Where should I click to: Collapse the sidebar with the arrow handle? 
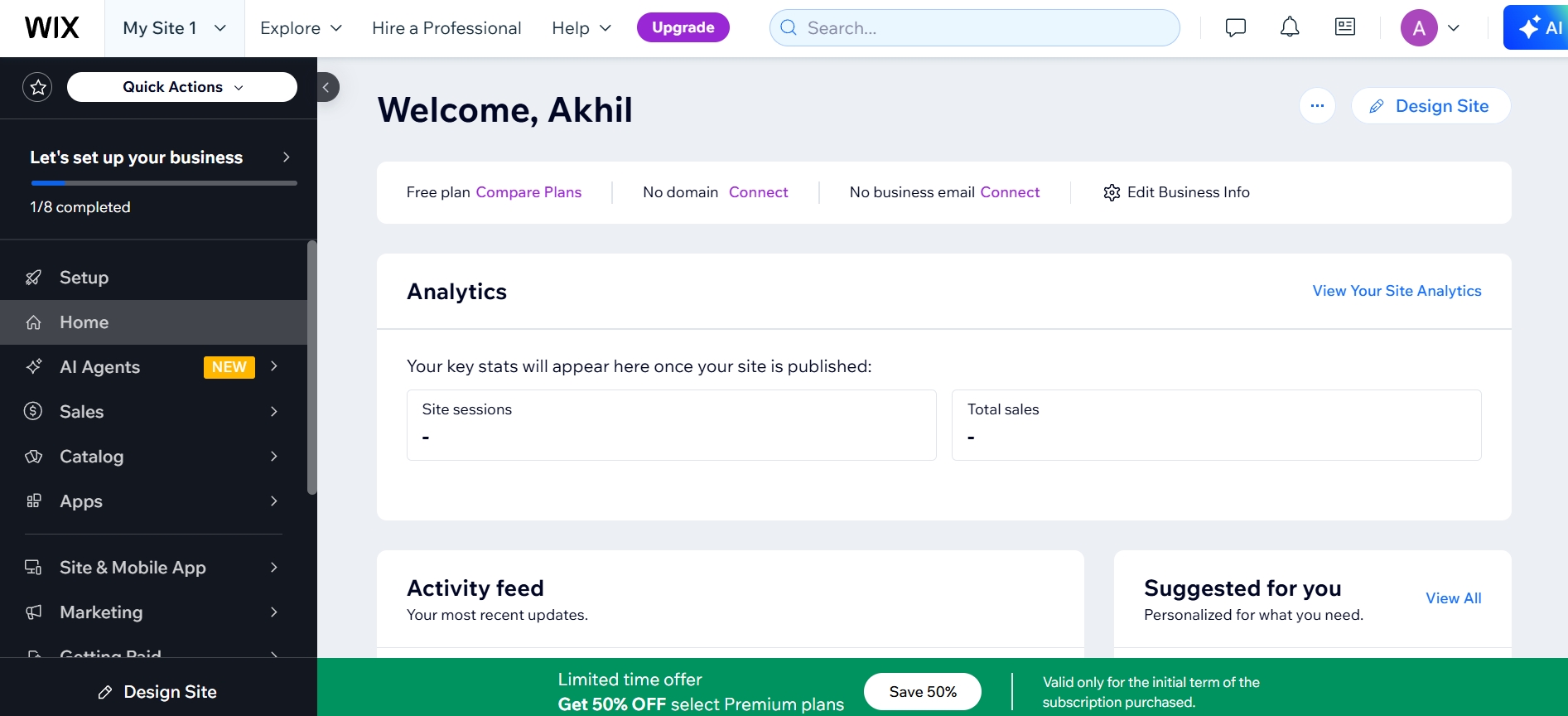point(327,87)
